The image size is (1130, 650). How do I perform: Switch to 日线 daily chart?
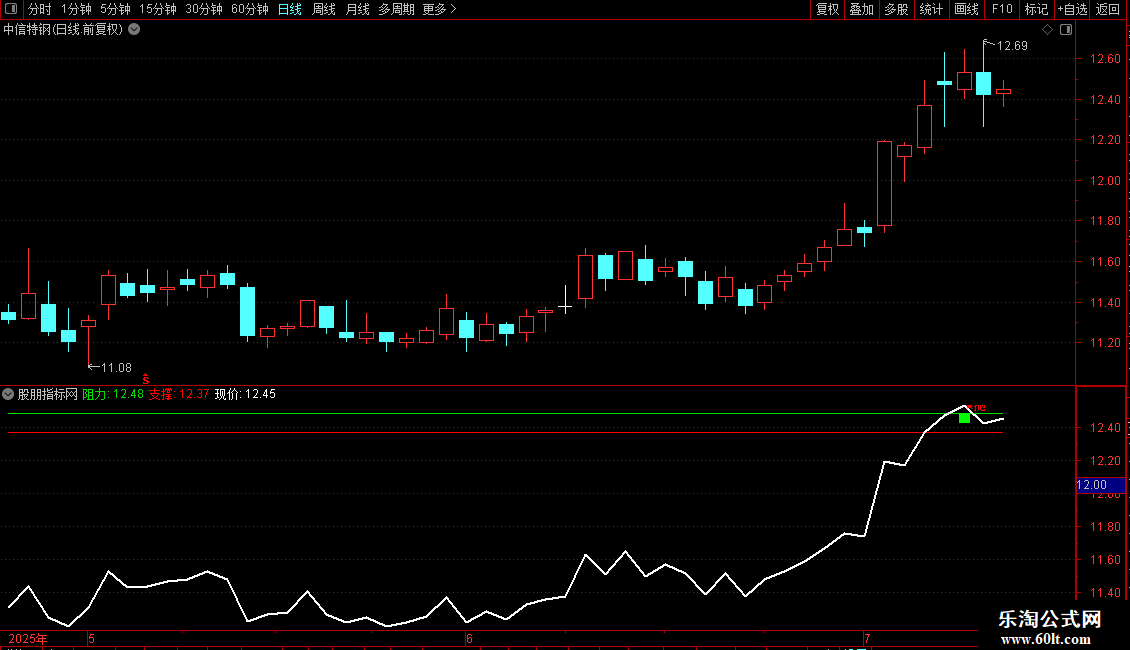tap(290, 9)
